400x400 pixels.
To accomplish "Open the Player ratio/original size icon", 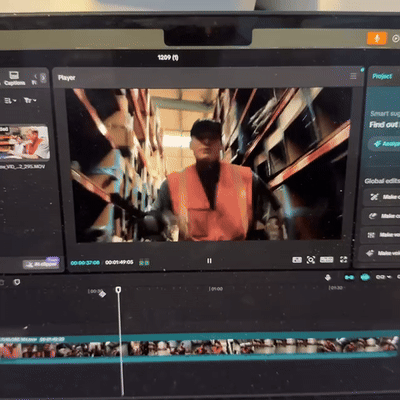I will (297, 260).
